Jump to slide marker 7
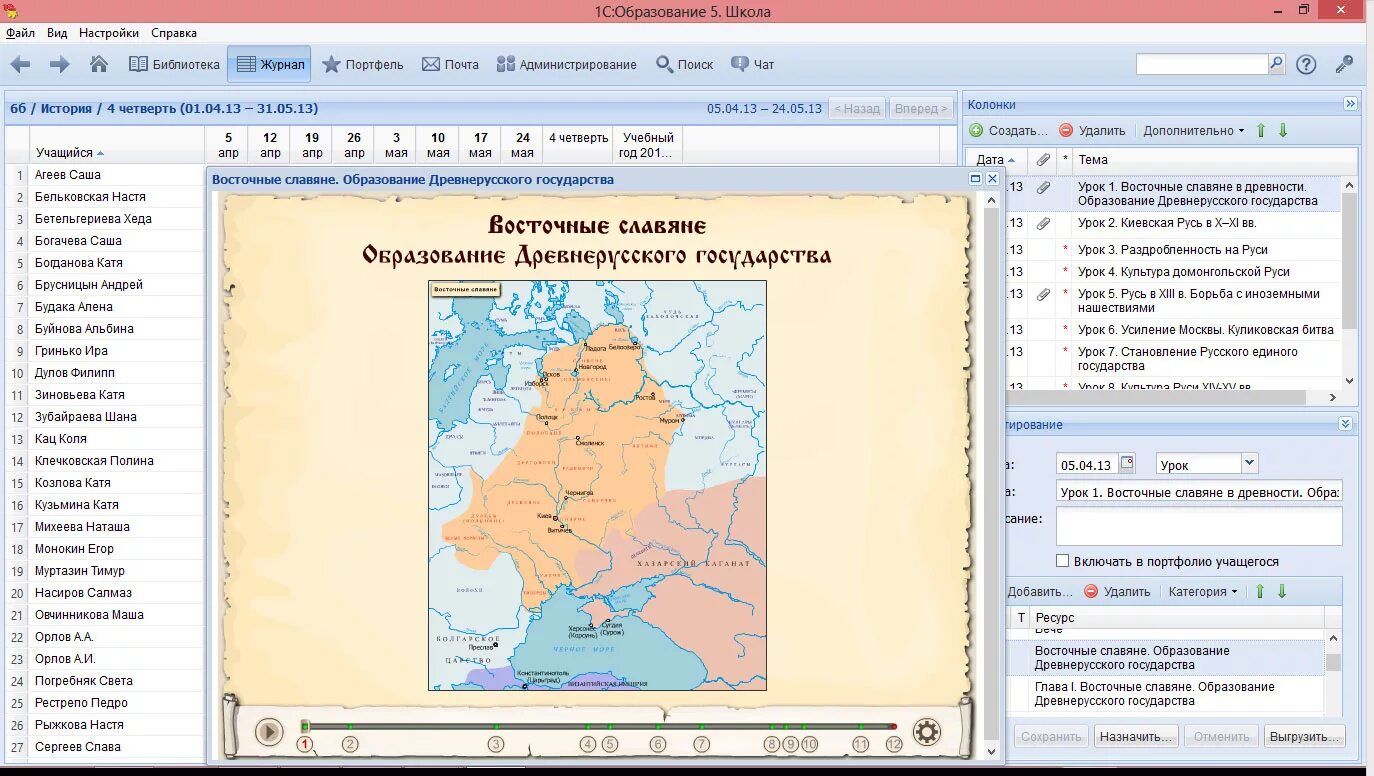 (702, 744)
